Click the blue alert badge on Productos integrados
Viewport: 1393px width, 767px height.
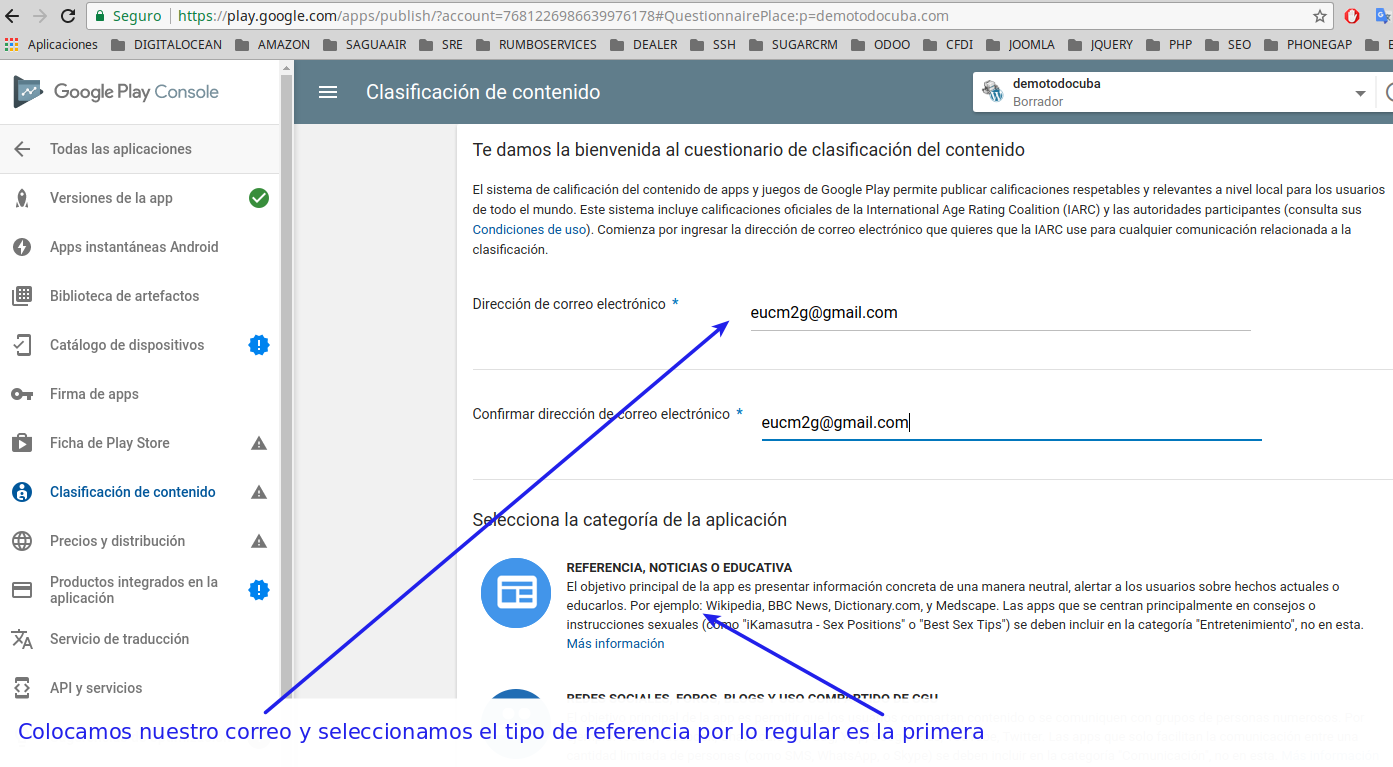tap(259, 590)
